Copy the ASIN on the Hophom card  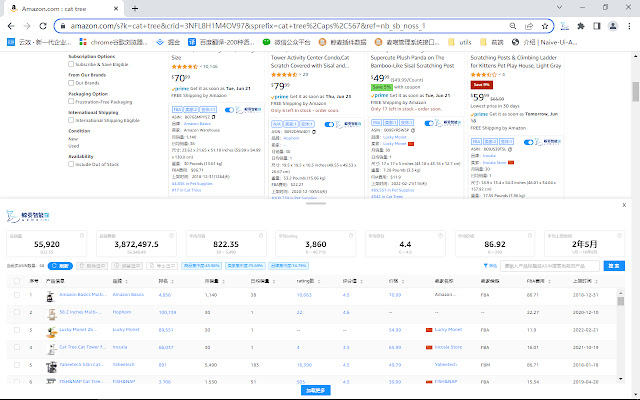pyautogui.click(x=314, y=131)
